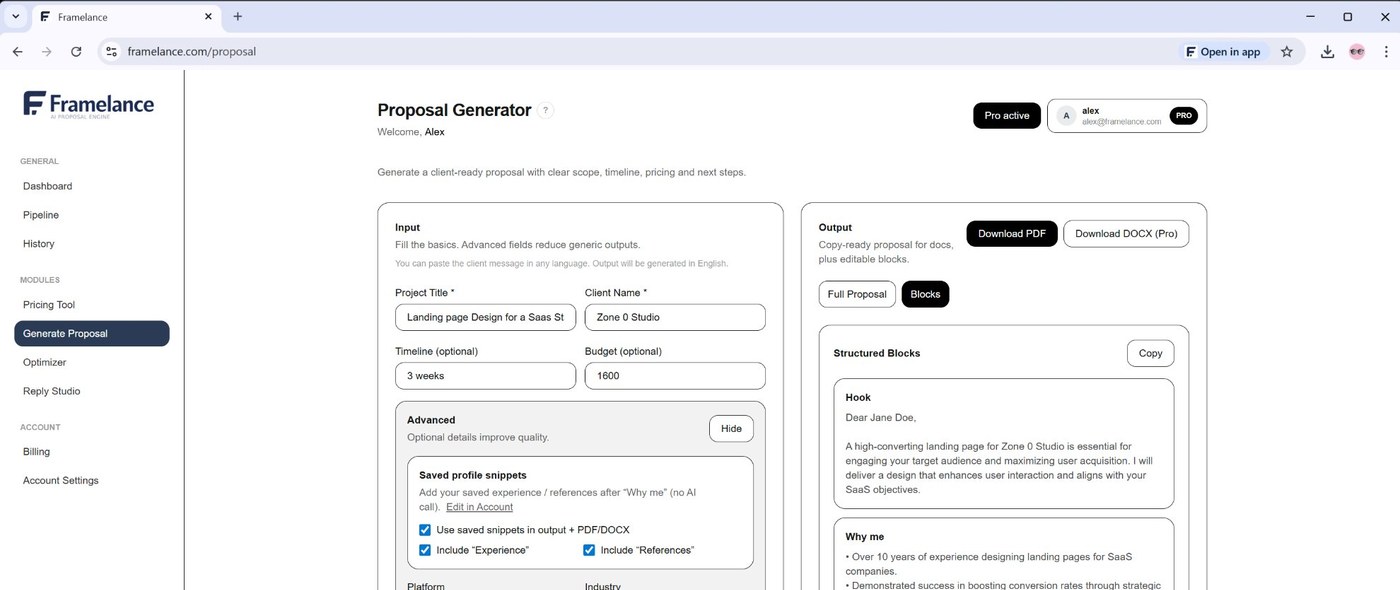1400x590 pixels.
Task: Open the Proposal Generator help question mark
Action: point(545,110)
